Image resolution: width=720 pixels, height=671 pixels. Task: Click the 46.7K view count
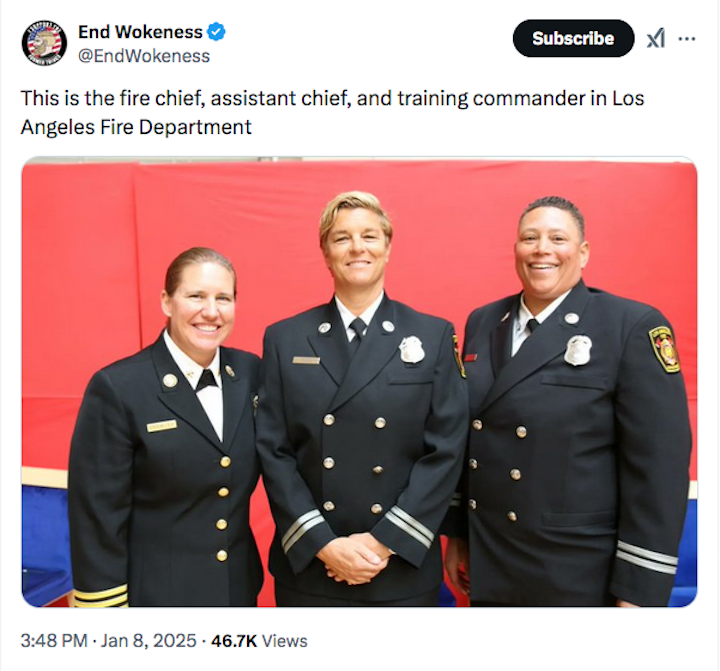click(234, 641)
